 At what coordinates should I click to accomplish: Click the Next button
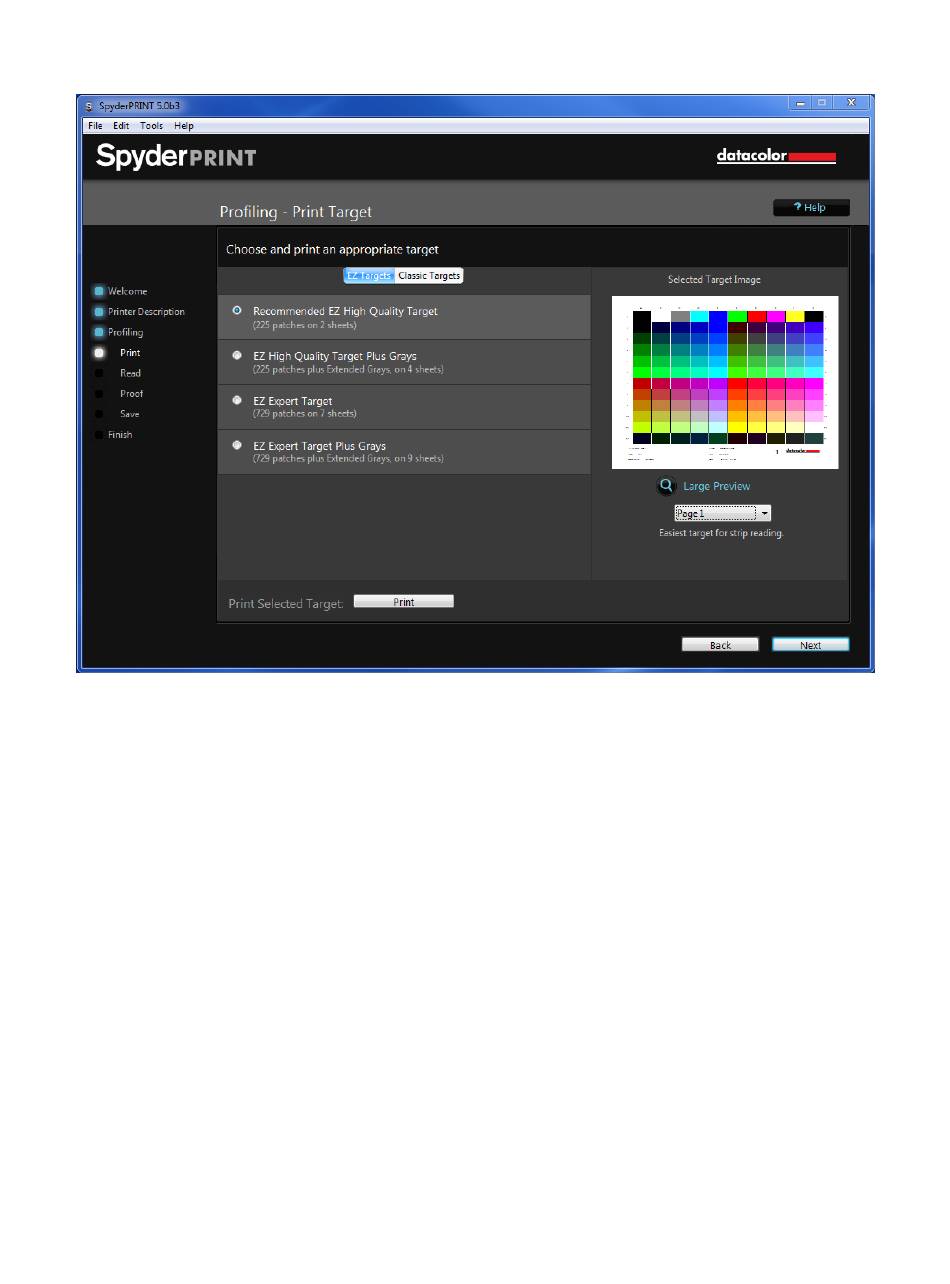pos(810,645)
